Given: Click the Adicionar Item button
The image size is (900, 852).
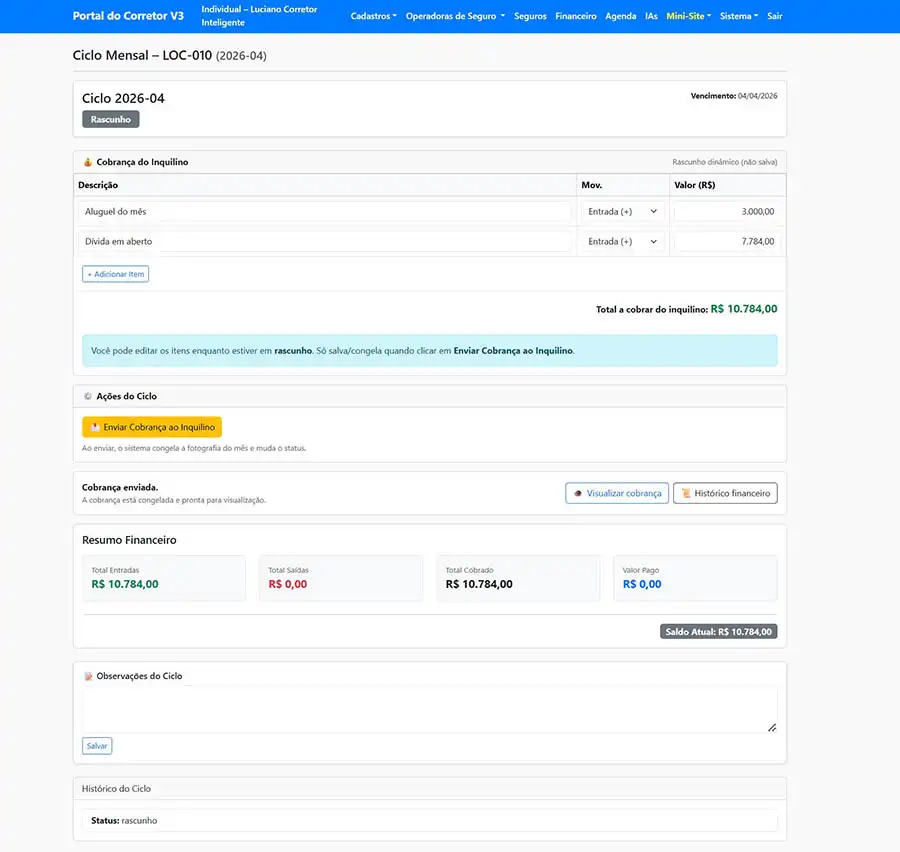Looking at the screenshot, I should [x=115, y=274].
